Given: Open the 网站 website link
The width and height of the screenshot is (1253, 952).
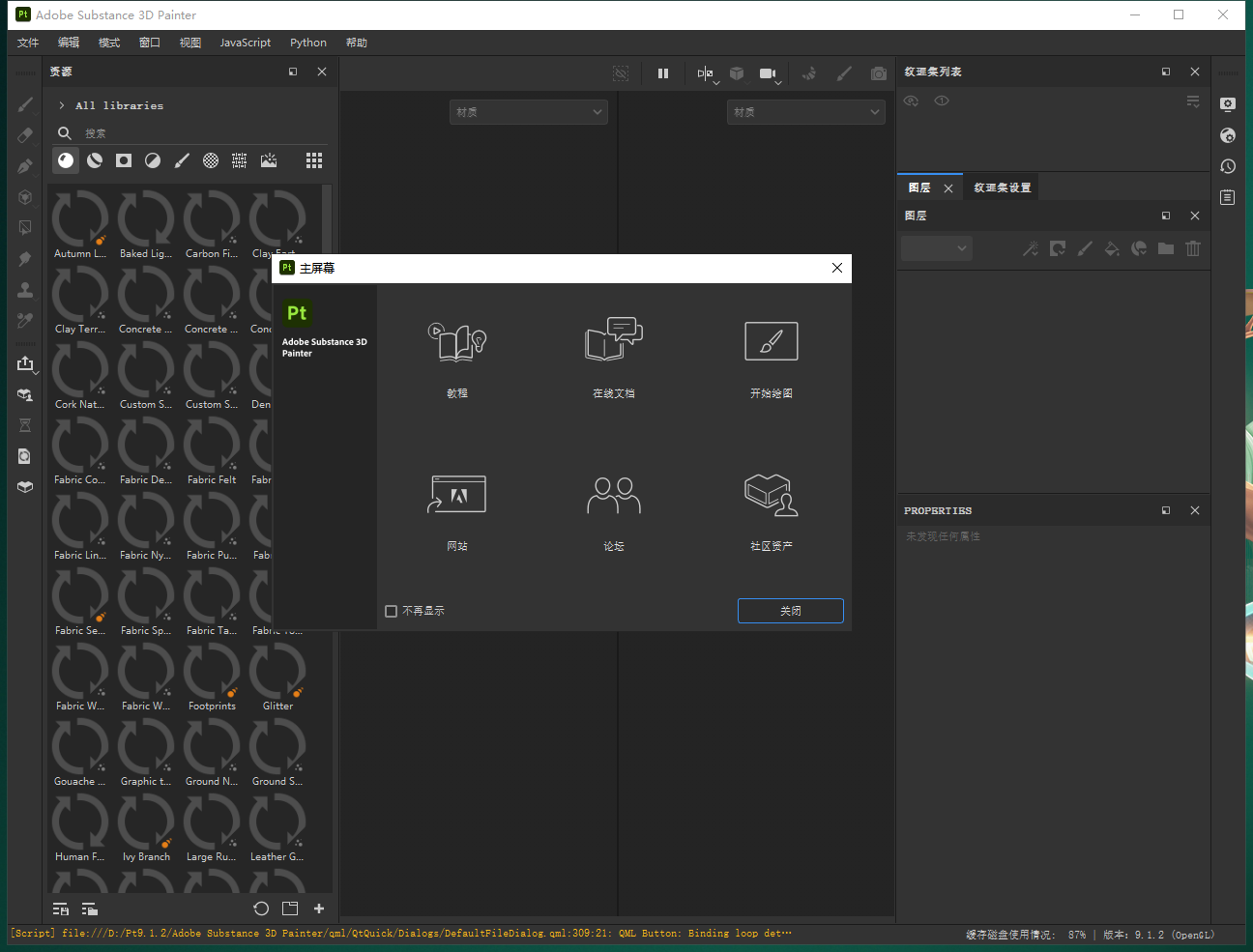Looking at the screenshot, I should 457,511.
